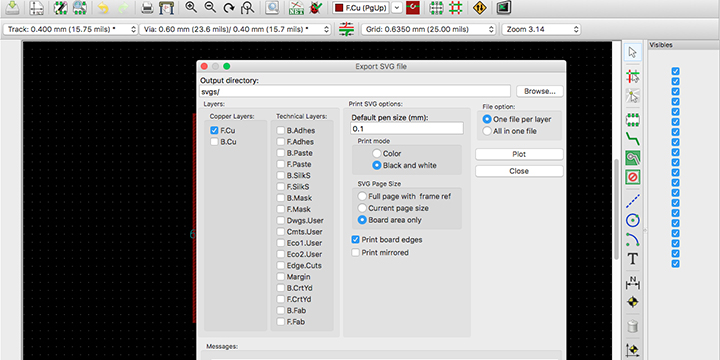The height and width of the screenshot is (360, 720).
Task: Select One file per layer option
Action: (x=487, y=119)
